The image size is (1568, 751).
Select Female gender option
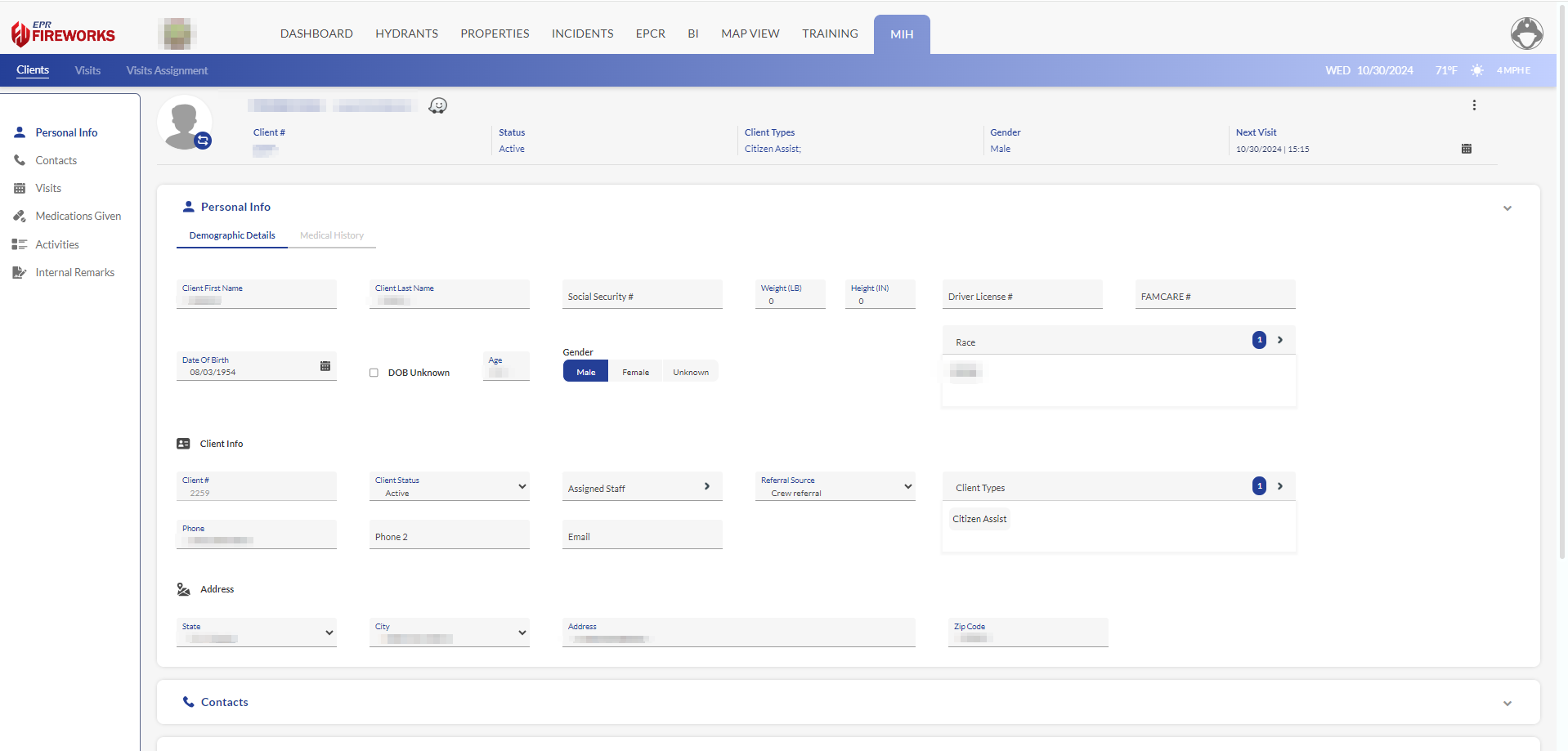point(635,373)
